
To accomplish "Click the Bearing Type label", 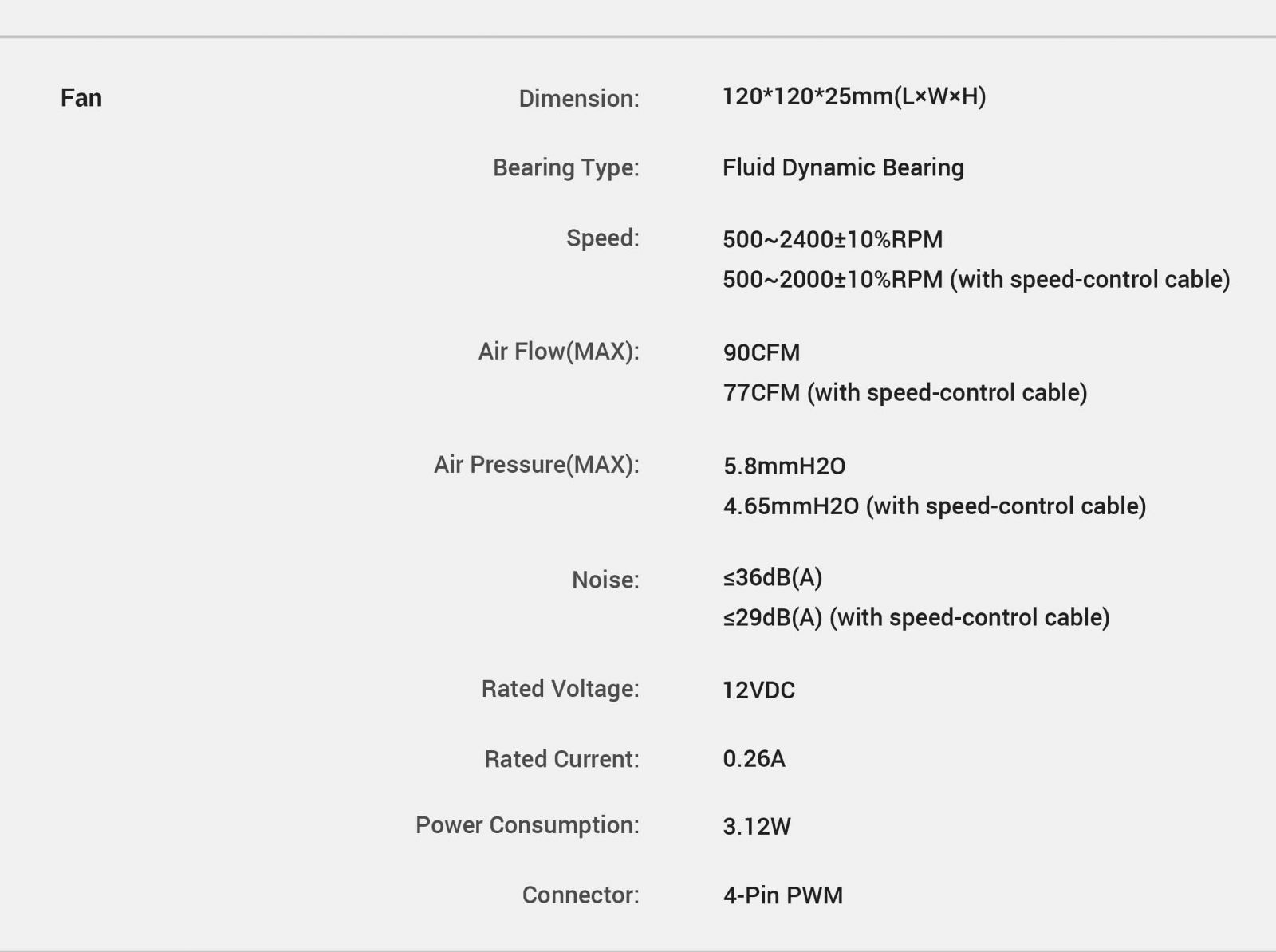I will pos(565,167).
